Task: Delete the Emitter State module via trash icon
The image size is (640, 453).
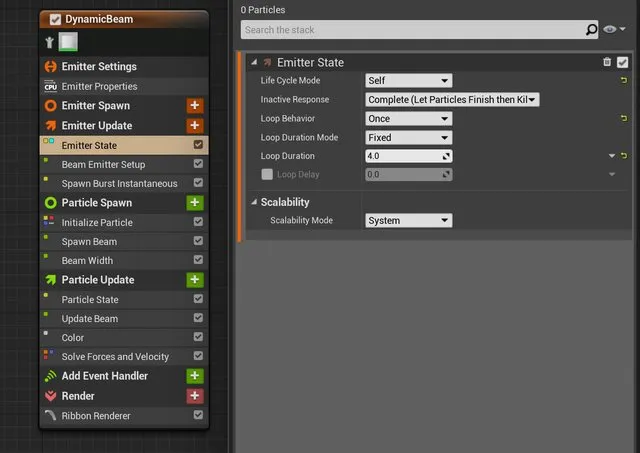Action: click(x=607, y=62)
